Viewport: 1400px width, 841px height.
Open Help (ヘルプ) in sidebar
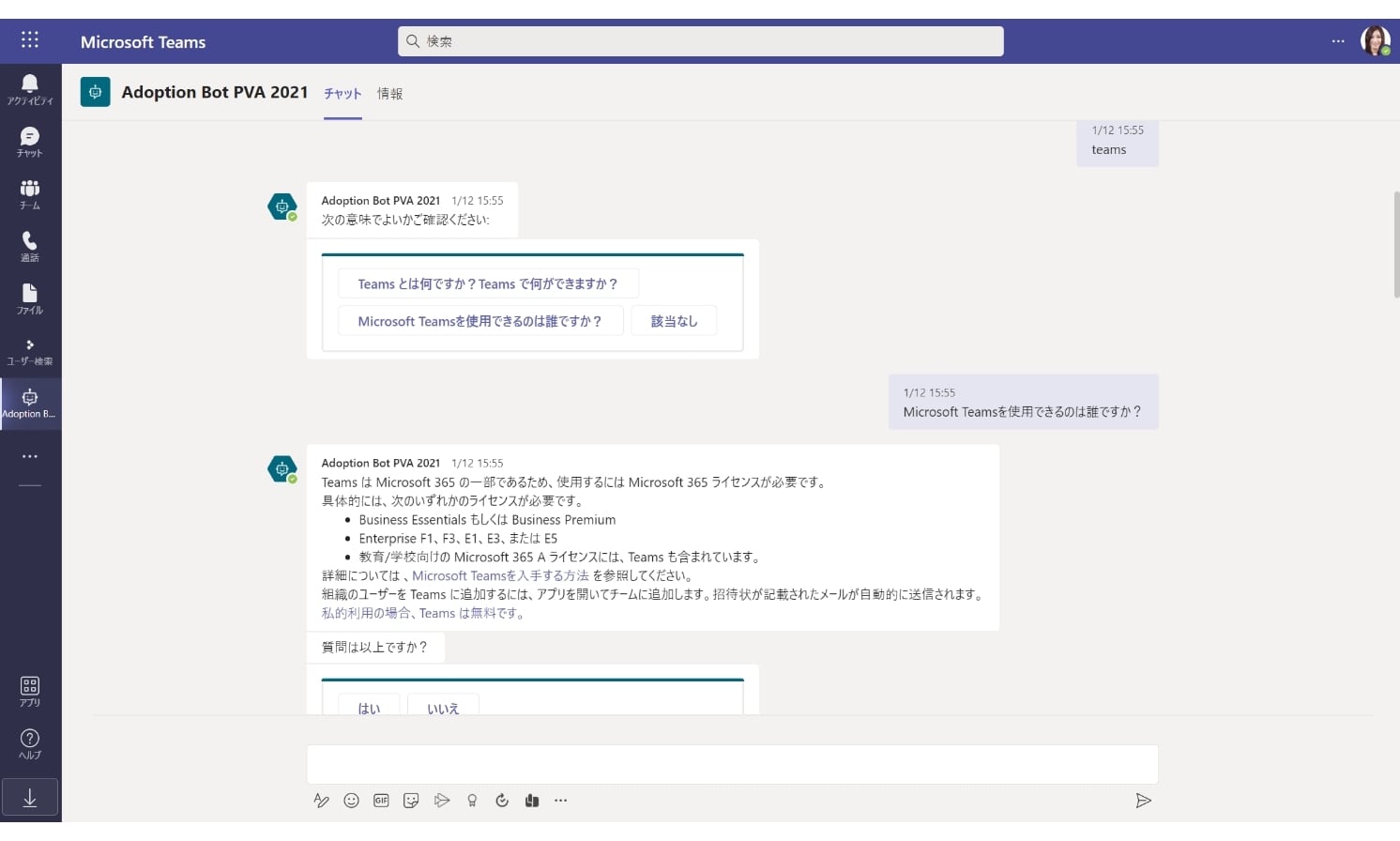coord(30,744)
